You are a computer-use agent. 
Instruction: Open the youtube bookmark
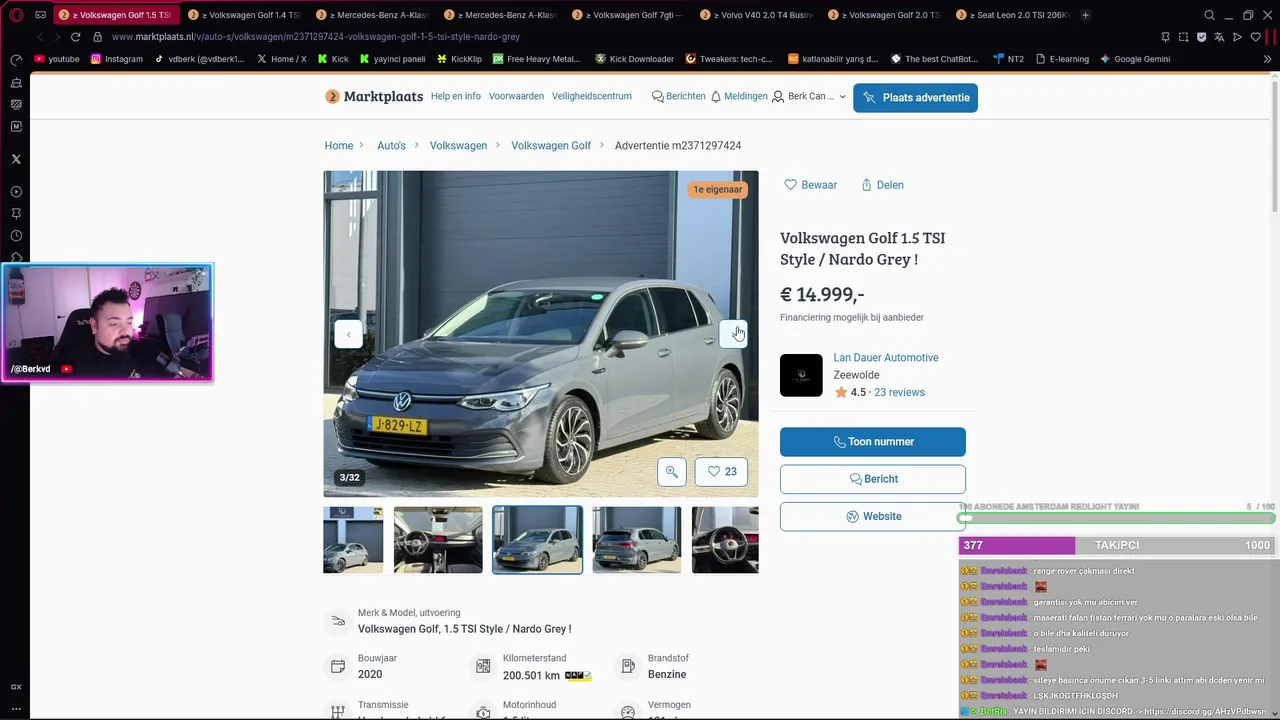click(x=57, y=59)
